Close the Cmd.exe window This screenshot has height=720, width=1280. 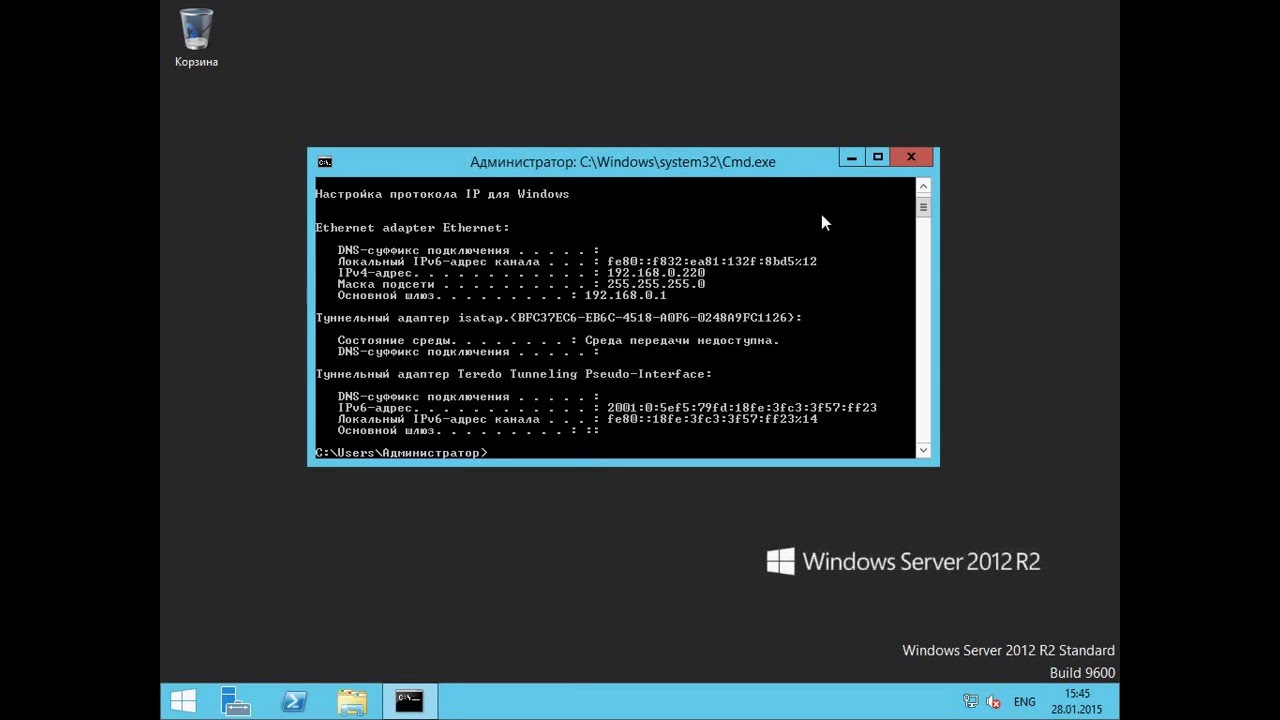(x=911, y=157)
